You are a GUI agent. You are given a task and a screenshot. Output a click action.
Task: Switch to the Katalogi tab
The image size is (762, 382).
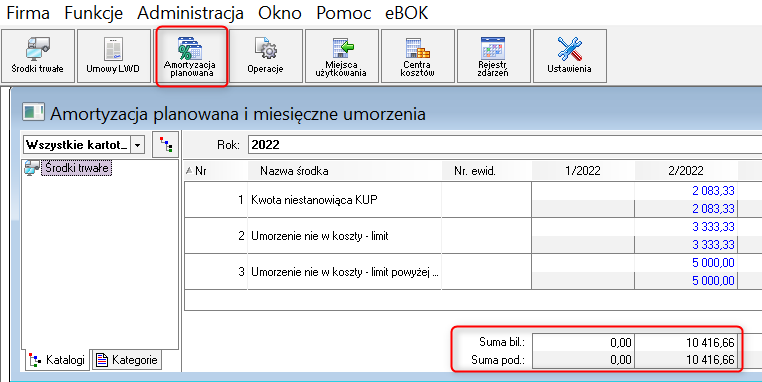coord(57,360)
